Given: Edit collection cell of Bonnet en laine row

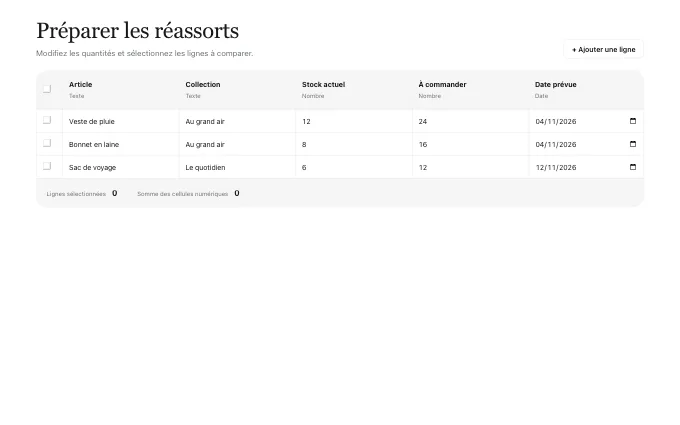Looking at the screenshot, I should [x=237, y=144].
